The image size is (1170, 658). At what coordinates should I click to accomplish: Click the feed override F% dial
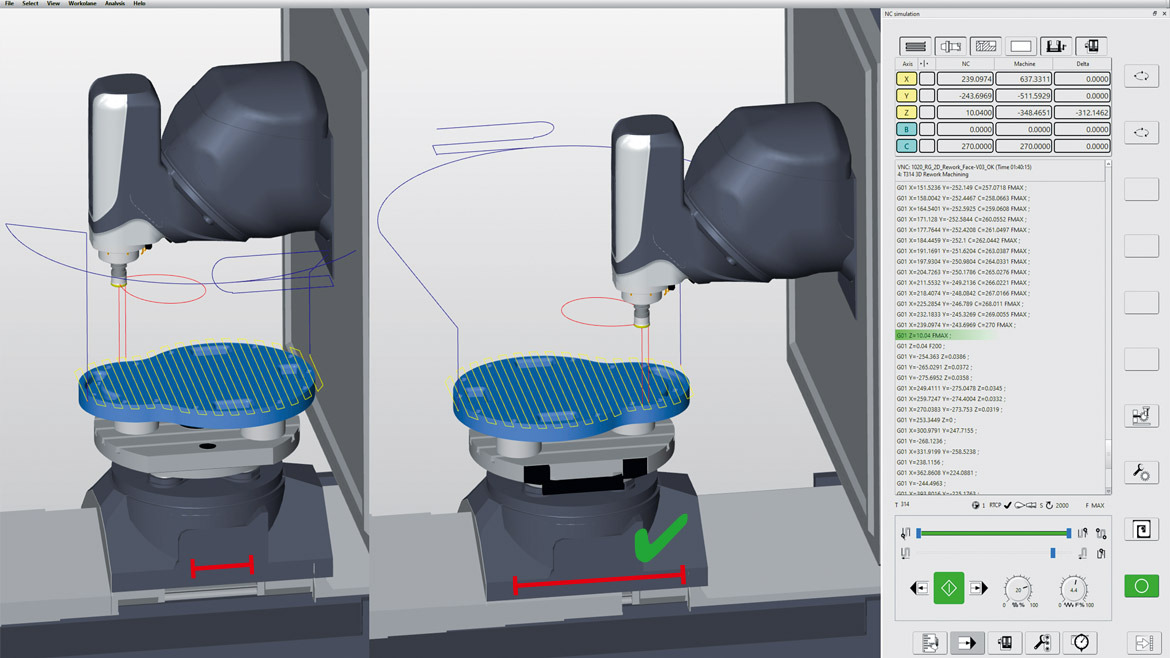[1073, 589]
